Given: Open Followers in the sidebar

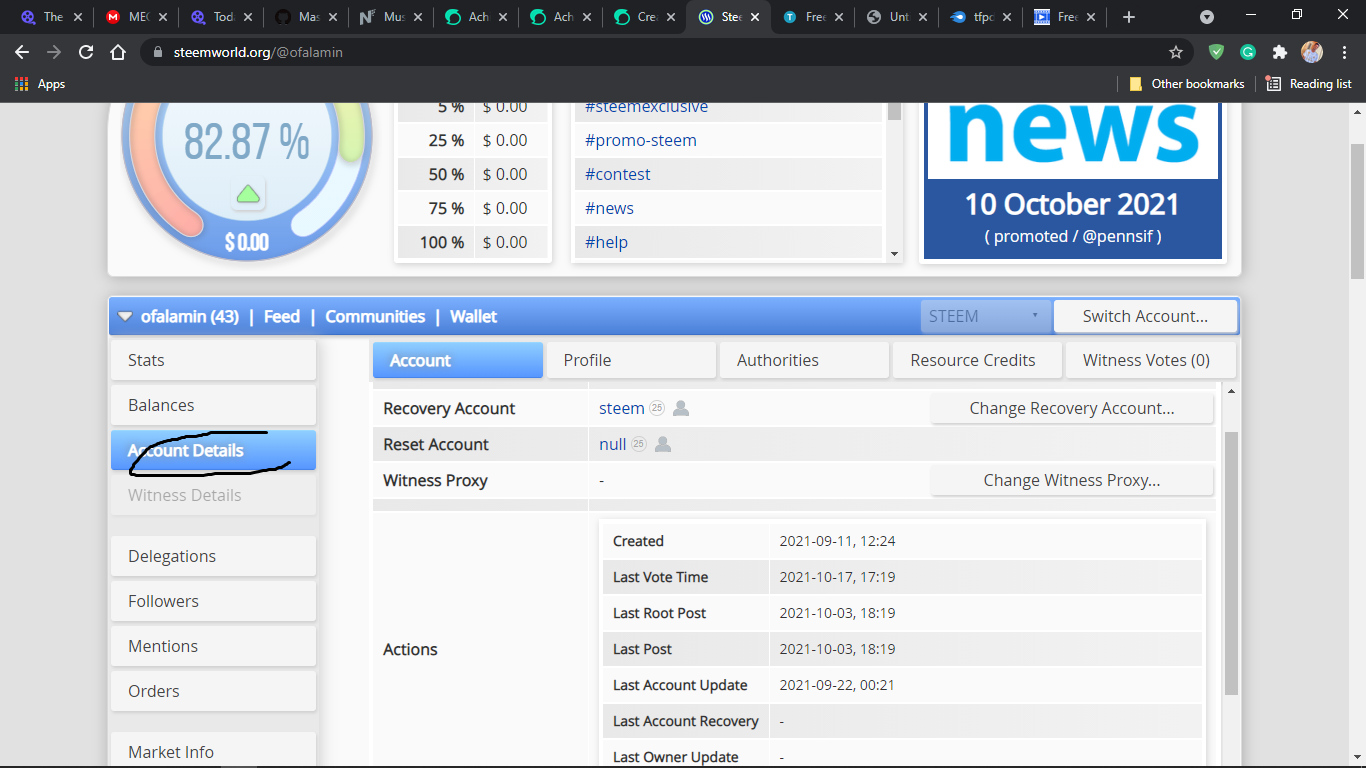Looking at the screenshot, I should coord(213,601).
